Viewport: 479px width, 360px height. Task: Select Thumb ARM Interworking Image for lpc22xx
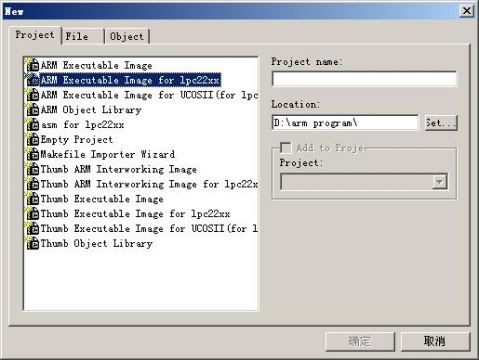149,184
